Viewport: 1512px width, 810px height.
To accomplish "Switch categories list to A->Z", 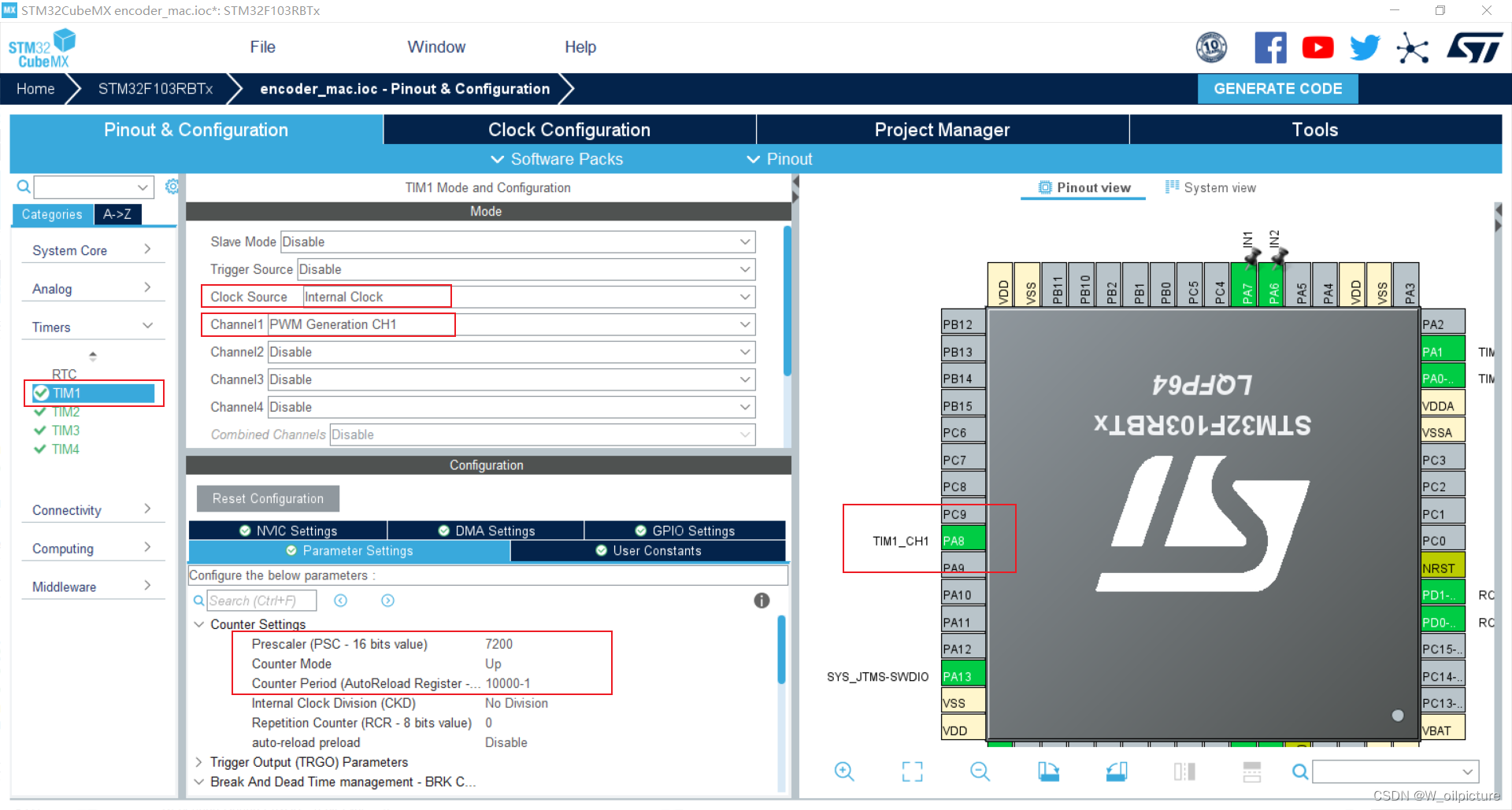I will pos(117,214).
